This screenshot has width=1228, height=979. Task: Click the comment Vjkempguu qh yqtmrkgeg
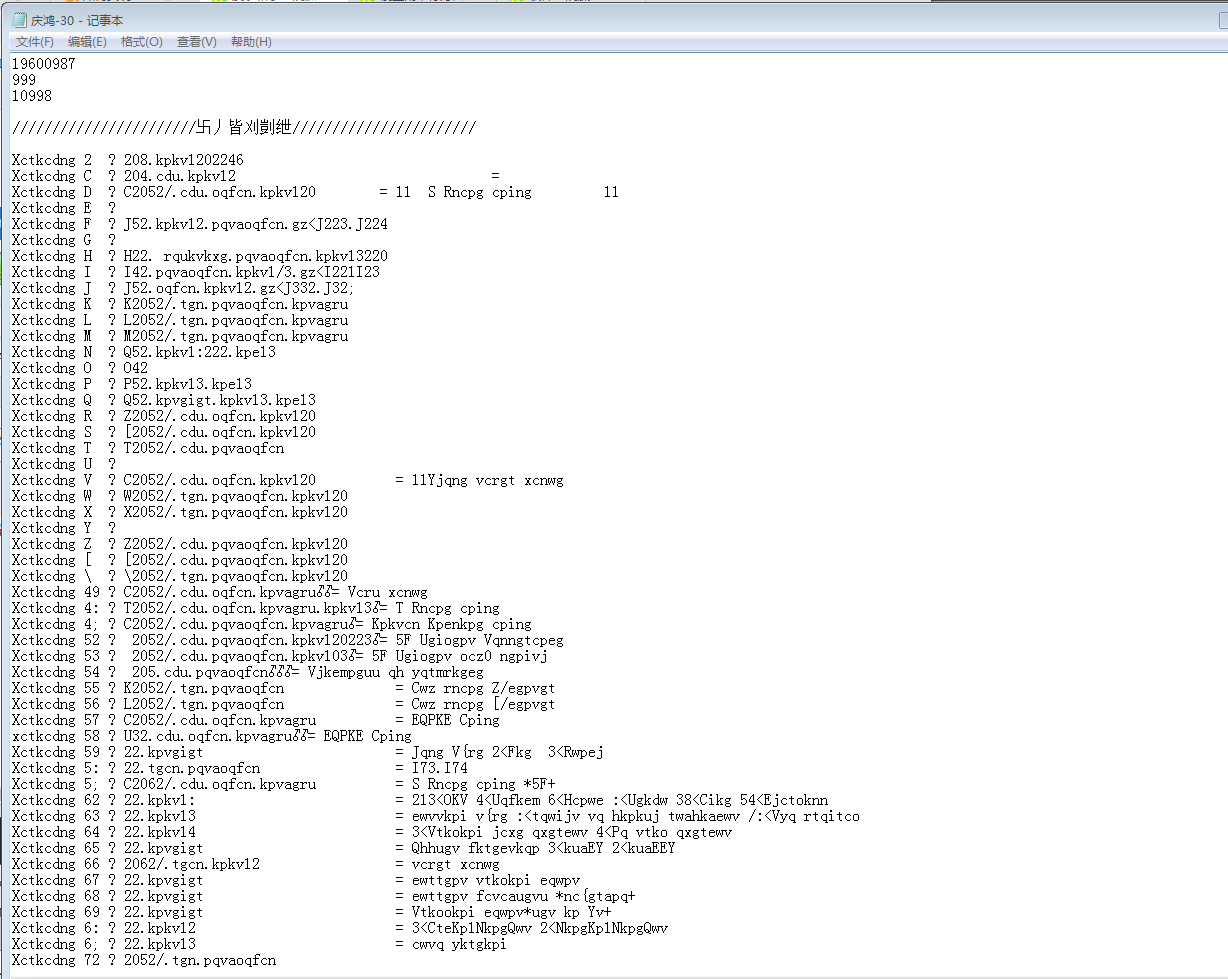pos(395,672)
